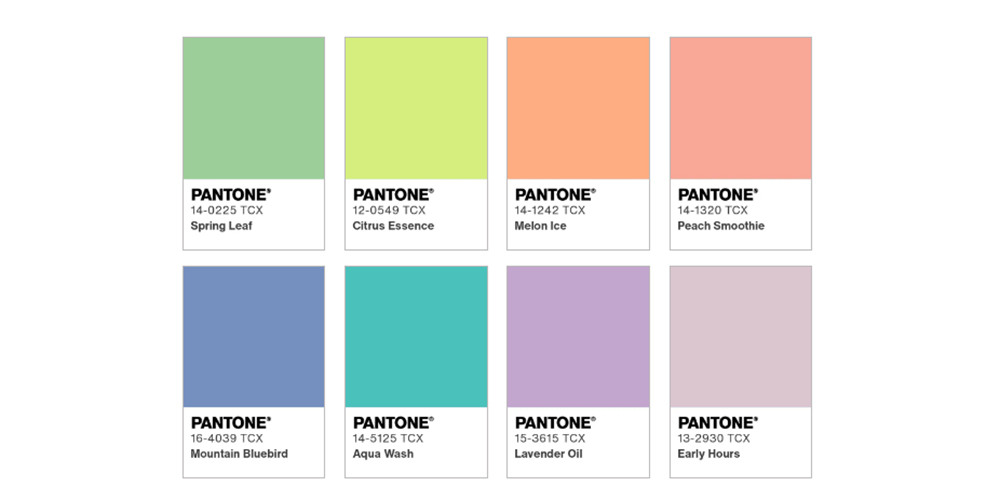Pick the Melon Ice orange swatch
The image size is (1000, 500).
coord(578,108)
